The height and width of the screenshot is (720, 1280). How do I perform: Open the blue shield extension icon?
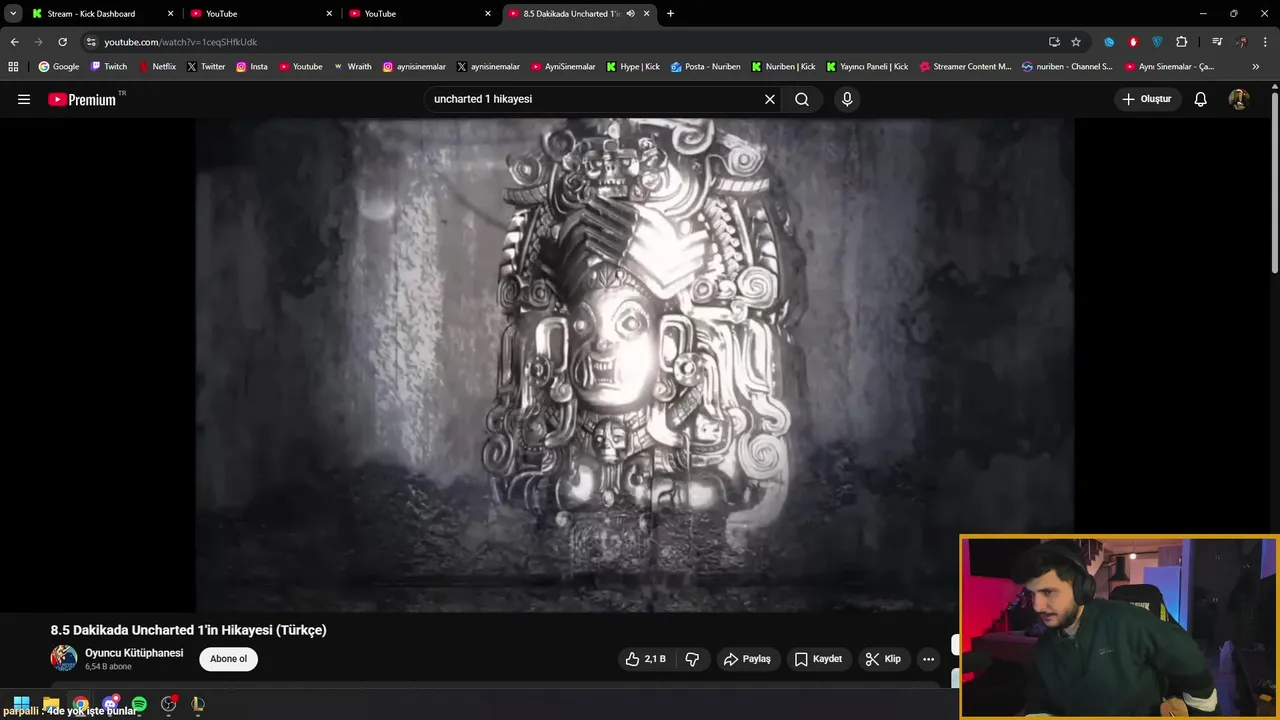1157,42
